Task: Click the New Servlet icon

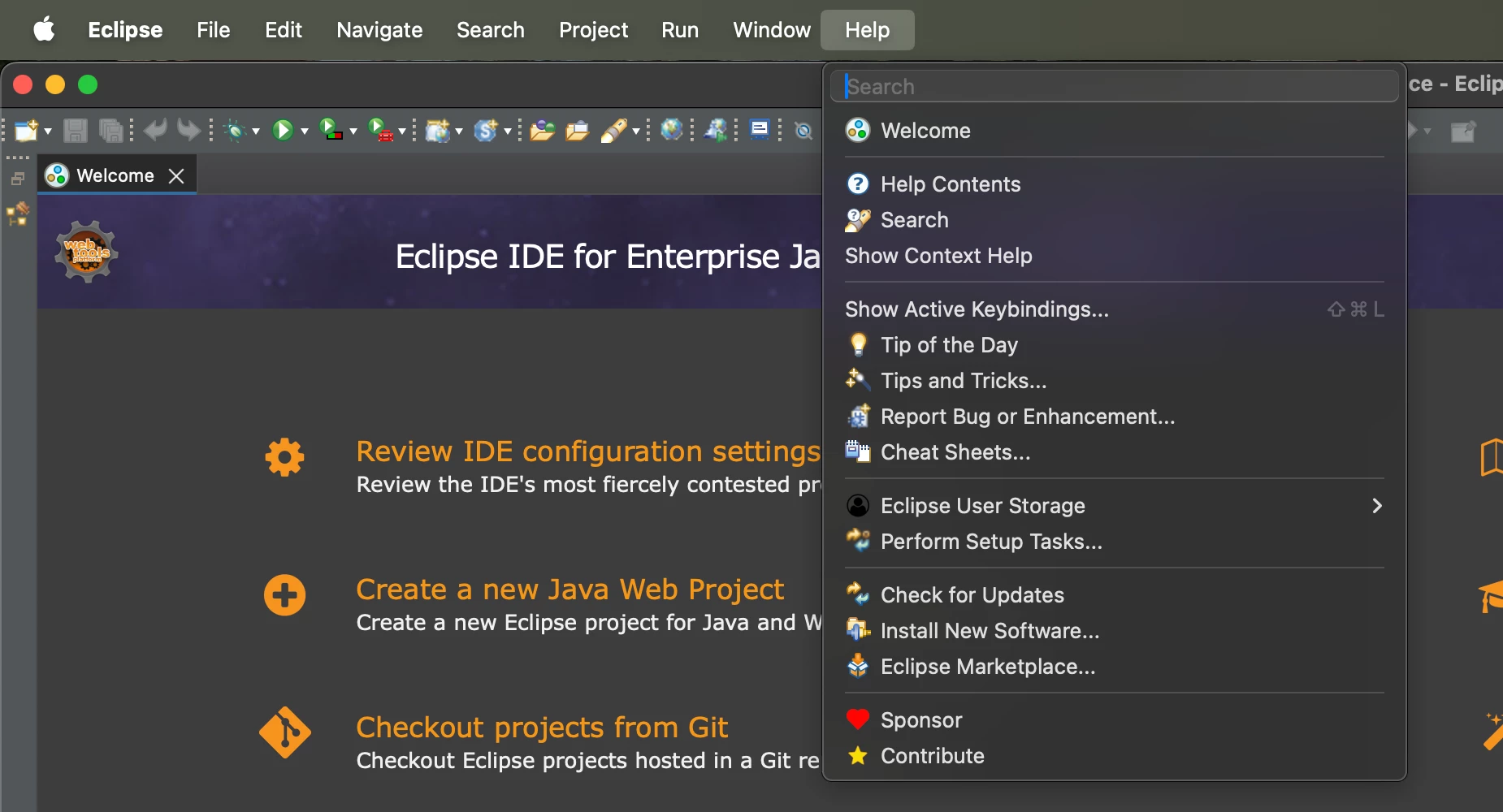Action: click(x=486, y=130)
